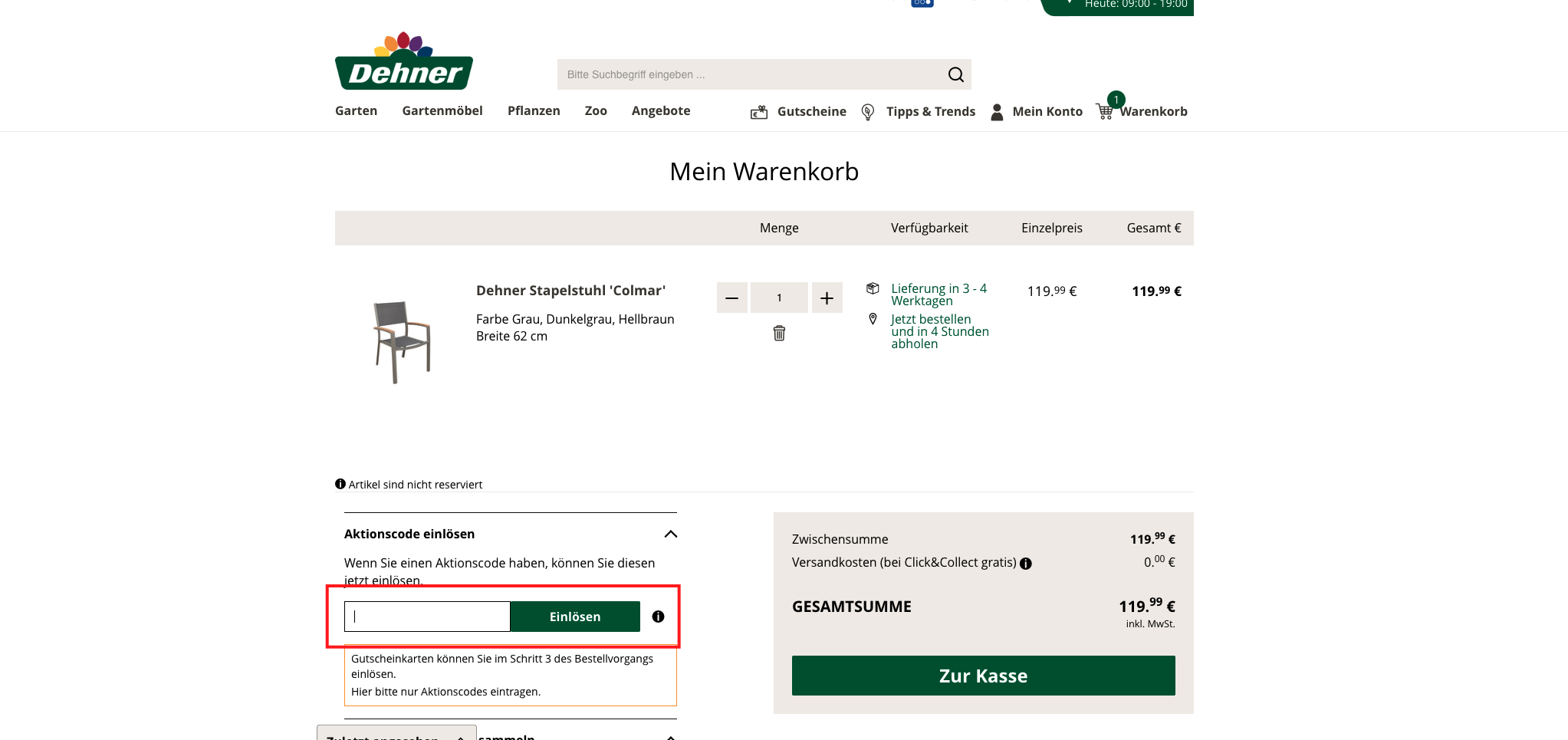Click Jetzt bestellen und in 4 Stunden abholen
The height and width of the screenshot is (740, 1568).
click(940, 331)
